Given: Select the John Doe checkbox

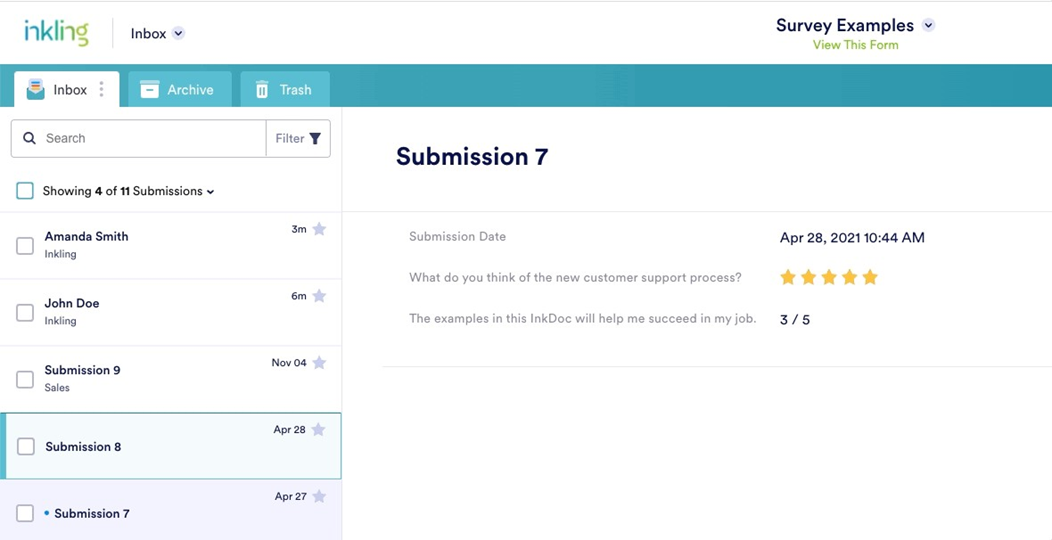Looking at the screenshot, I should (x=25, y=313).
